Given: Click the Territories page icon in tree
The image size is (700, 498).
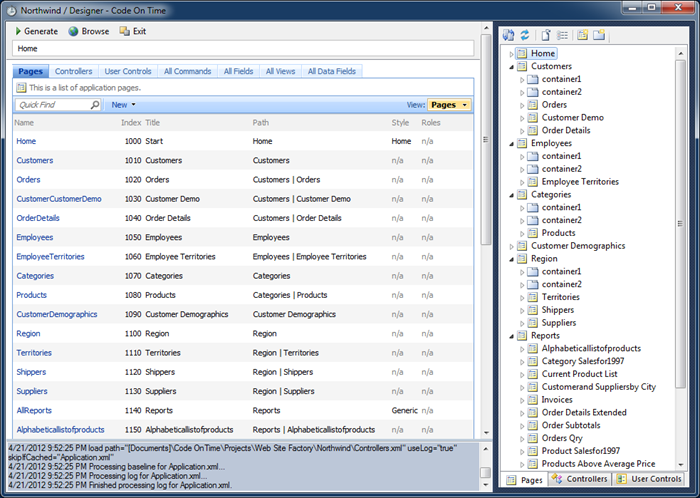Looking at the screenshot, I should tap(532, 297).
